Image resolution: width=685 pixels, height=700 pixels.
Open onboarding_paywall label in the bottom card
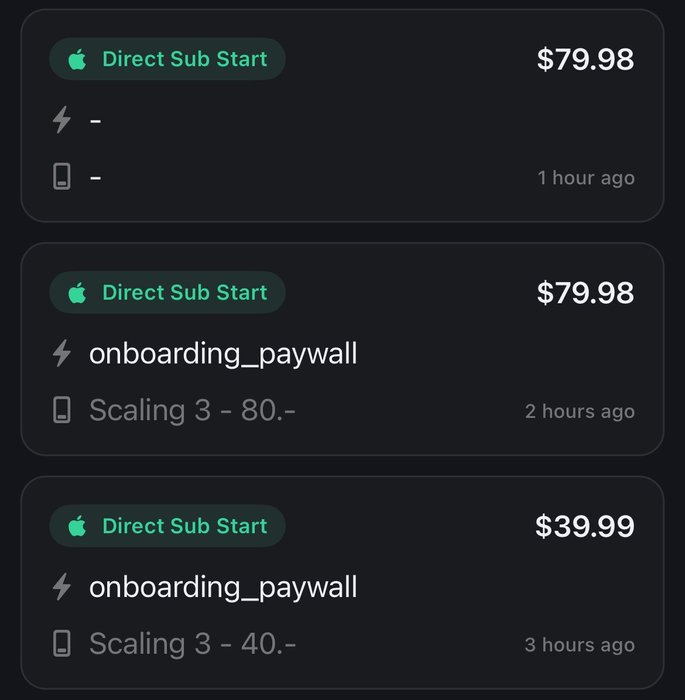tap(223, 587)
